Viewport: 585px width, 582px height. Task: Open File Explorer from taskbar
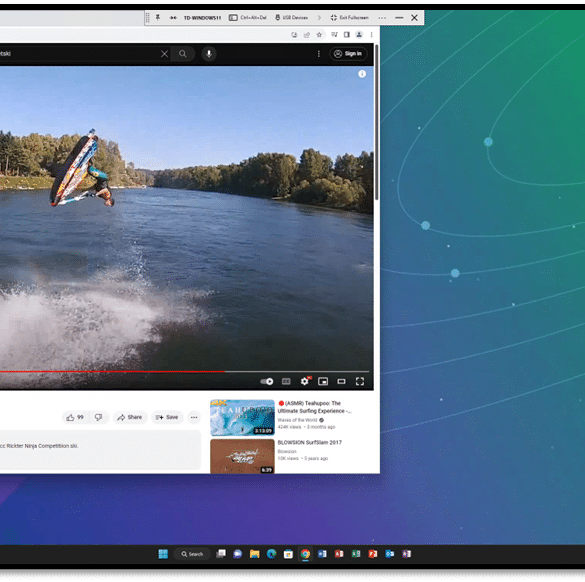point(255,554)
